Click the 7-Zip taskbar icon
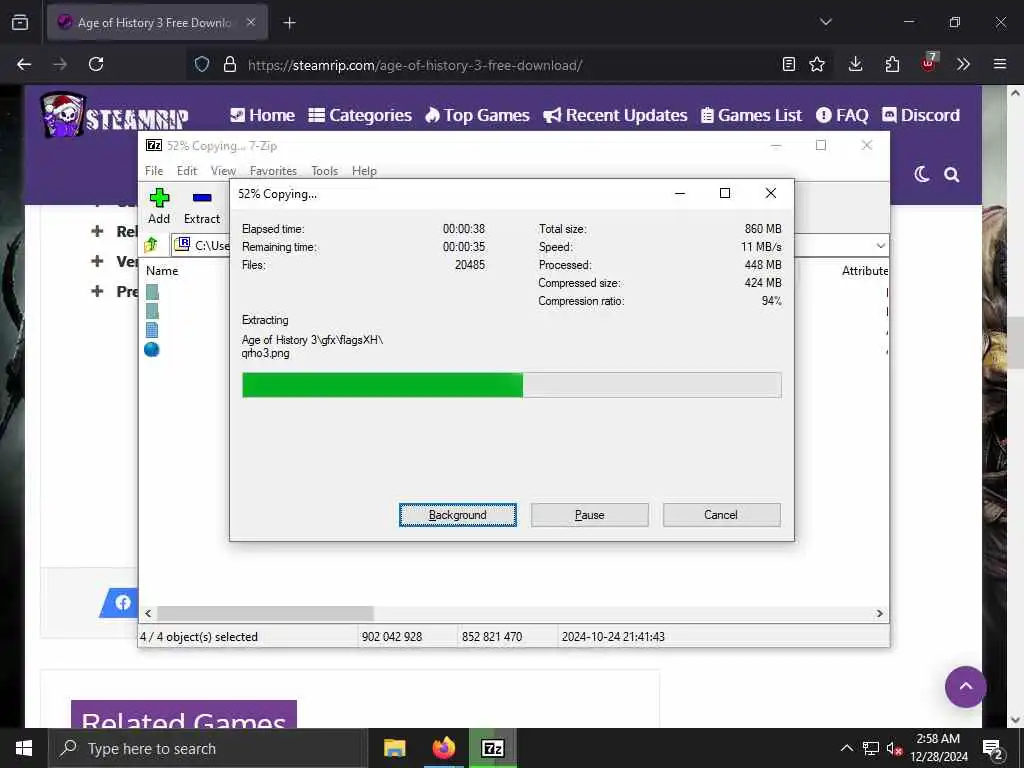Image resolution: width=1024 pixels, height=768 pixels. 492,748
